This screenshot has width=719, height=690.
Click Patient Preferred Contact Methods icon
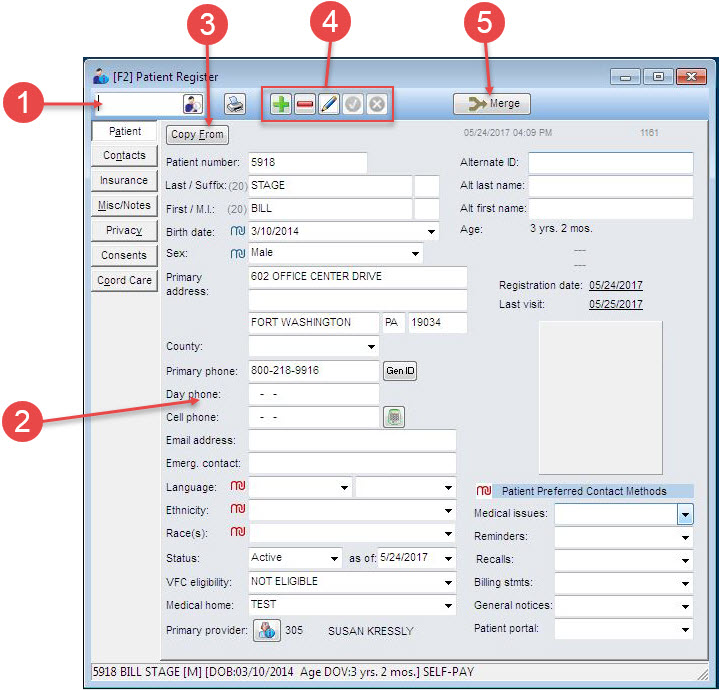coord(484,491)
